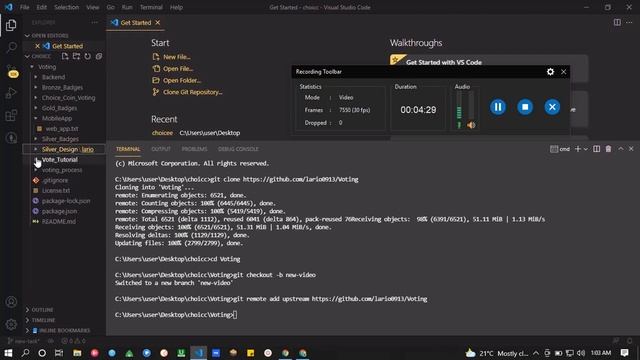Open File Explorer from the taskbar

[77, 353]
